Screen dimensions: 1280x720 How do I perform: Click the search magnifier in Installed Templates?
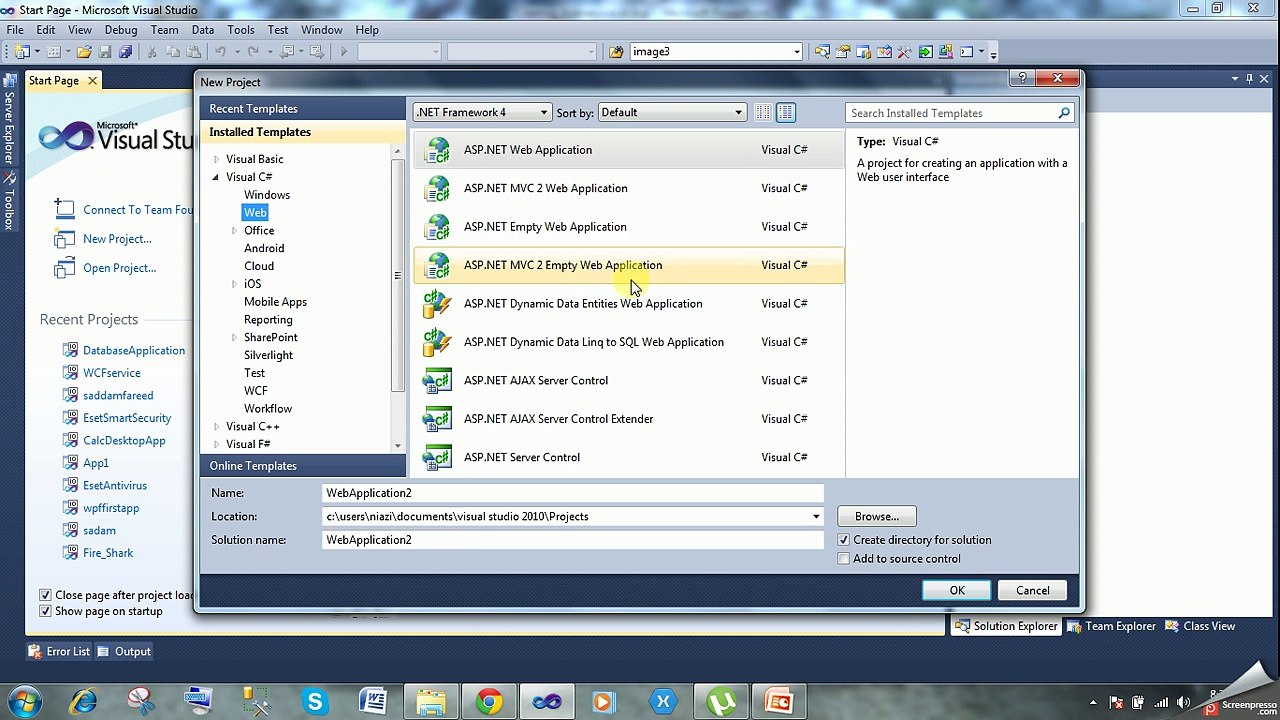click(x=1064, y=113)
